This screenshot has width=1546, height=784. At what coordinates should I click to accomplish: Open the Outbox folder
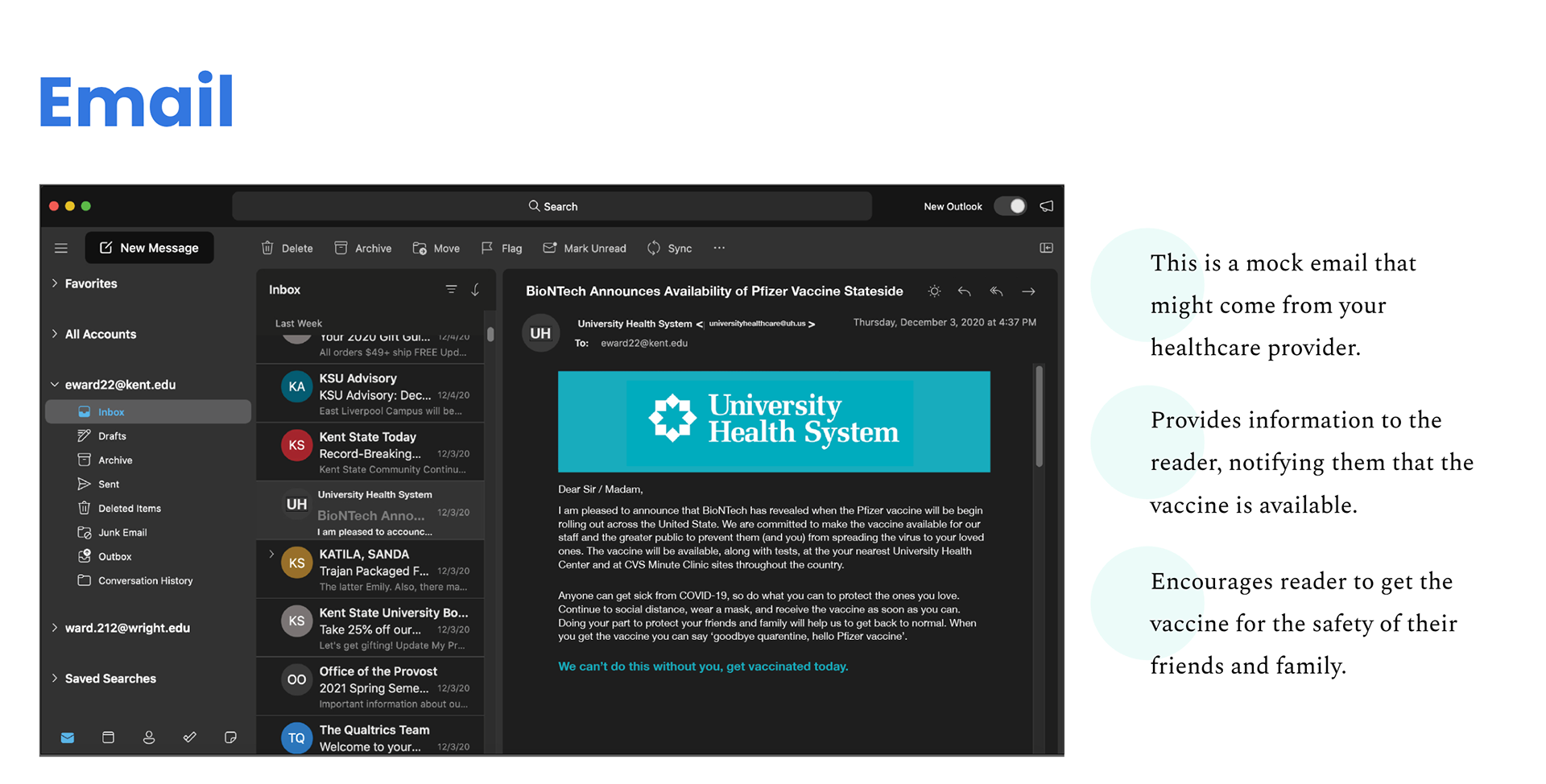(x=104, y=556)
